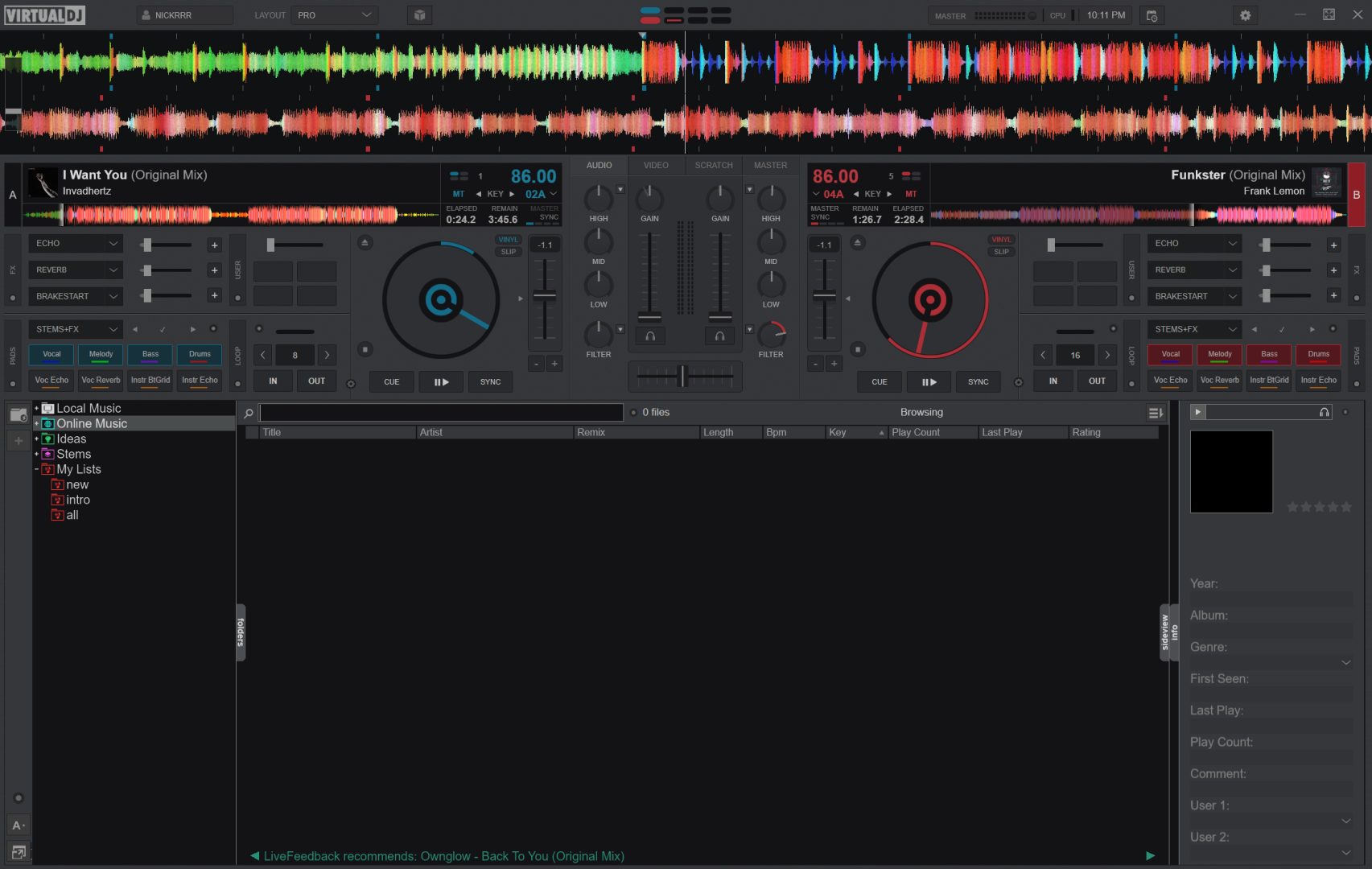Click deck B CUE button

[x=880, y=381]
